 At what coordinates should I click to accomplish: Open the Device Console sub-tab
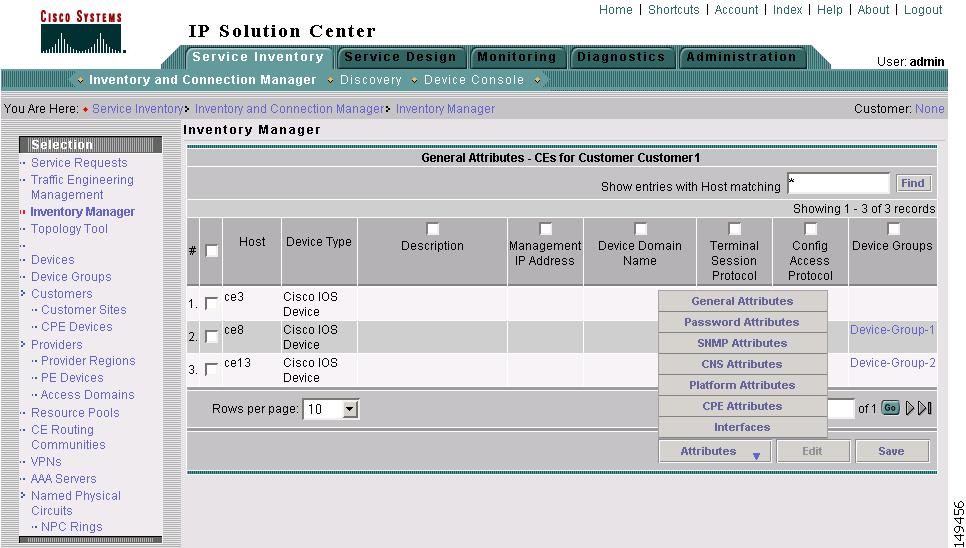point(474,80)
